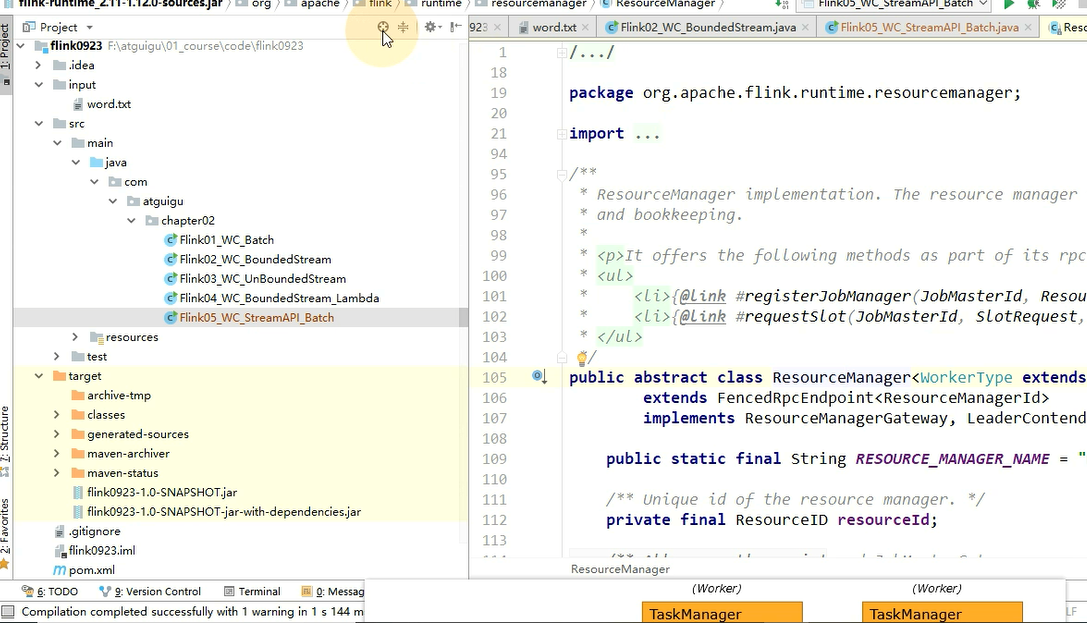Start debugging with the bug icon
The width and height of the screenshot is (1087, 623).
1033,5
